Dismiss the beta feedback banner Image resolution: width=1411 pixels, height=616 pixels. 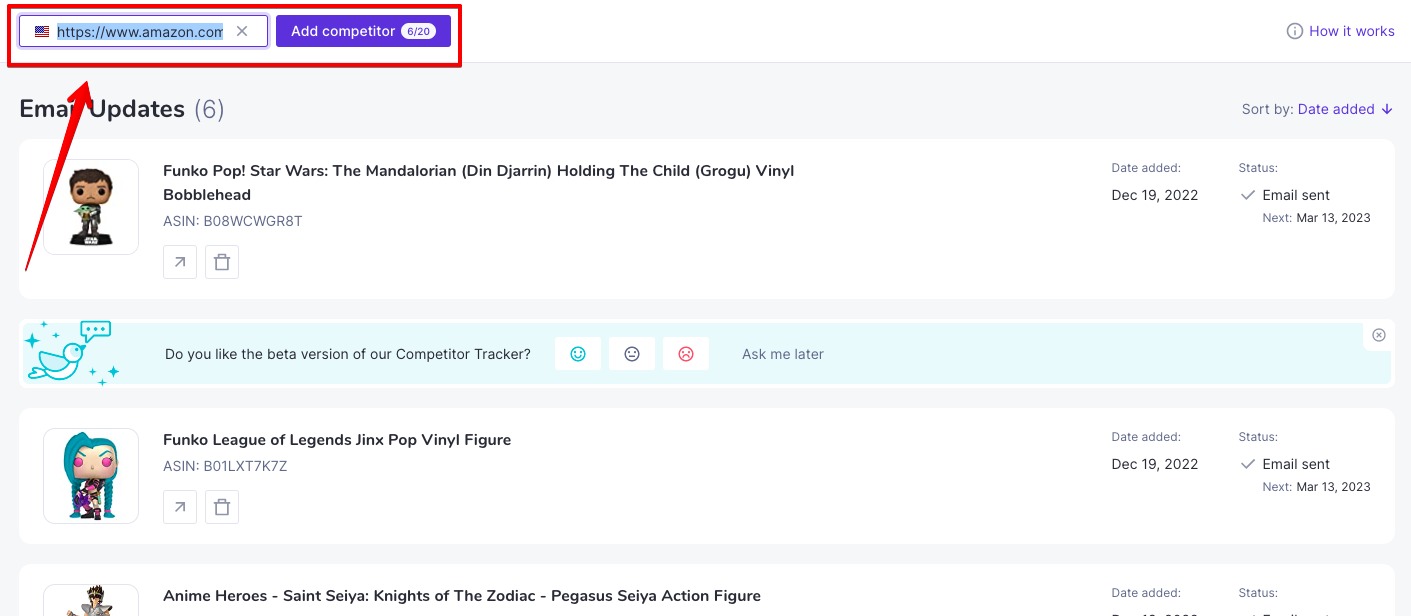click(1379, 335)
